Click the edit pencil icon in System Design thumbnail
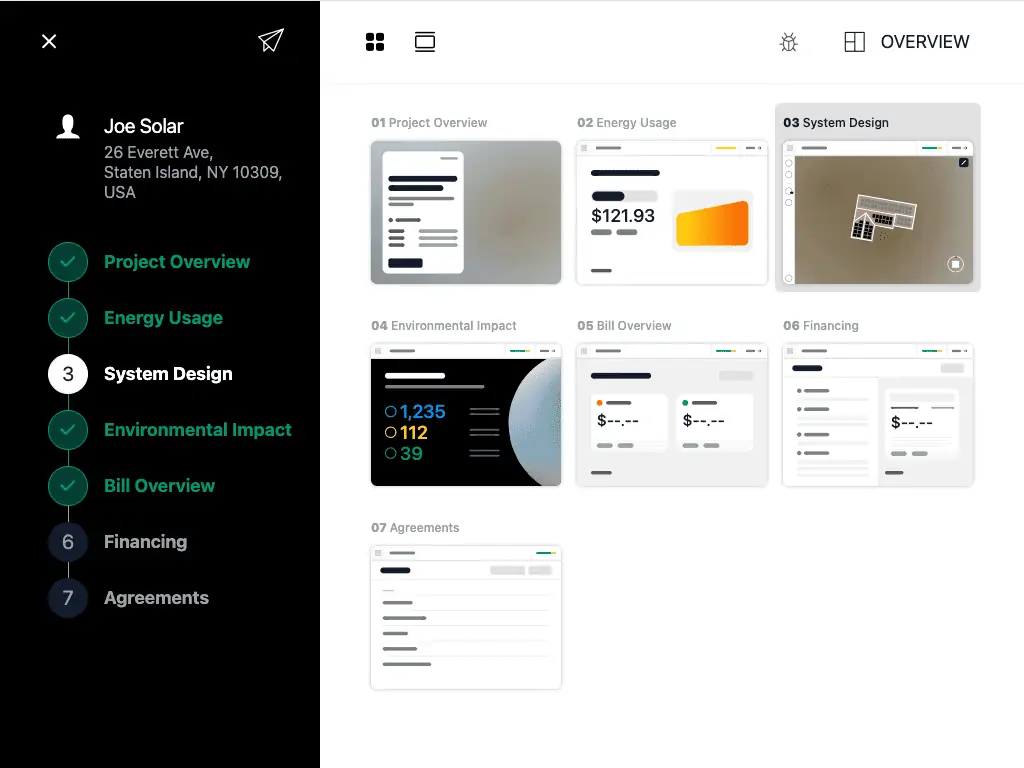The image size is (1024, 768). pos(963,163)
